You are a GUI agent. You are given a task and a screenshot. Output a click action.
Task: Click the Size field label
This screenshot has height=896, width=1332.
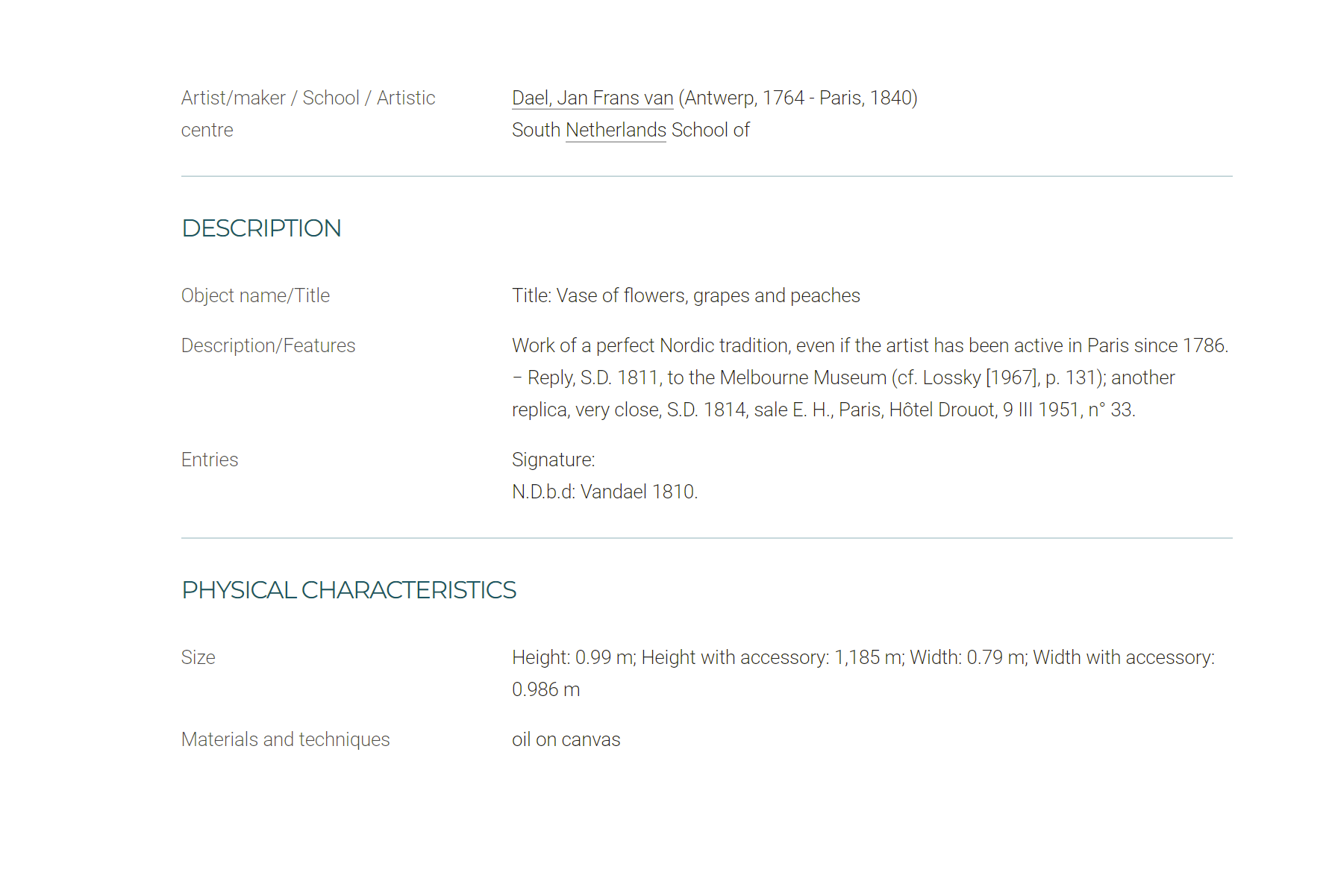click(198, 657)
